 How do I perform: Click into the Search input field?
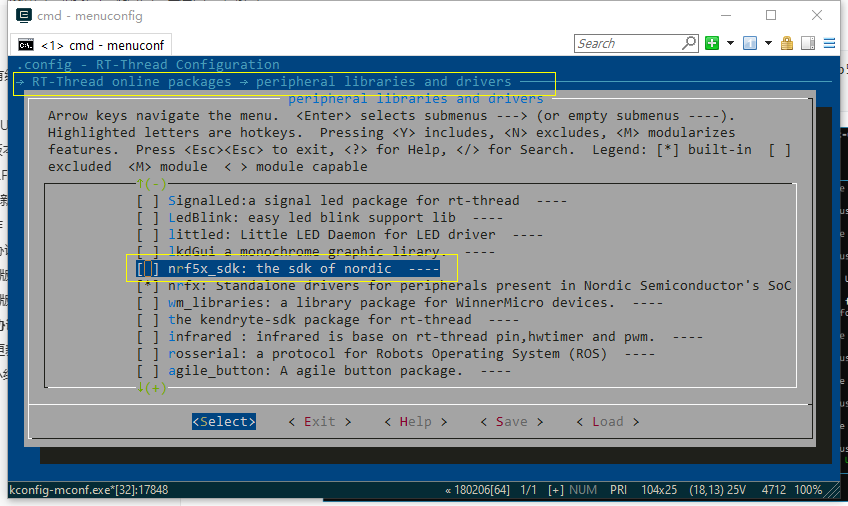[627, 43]
